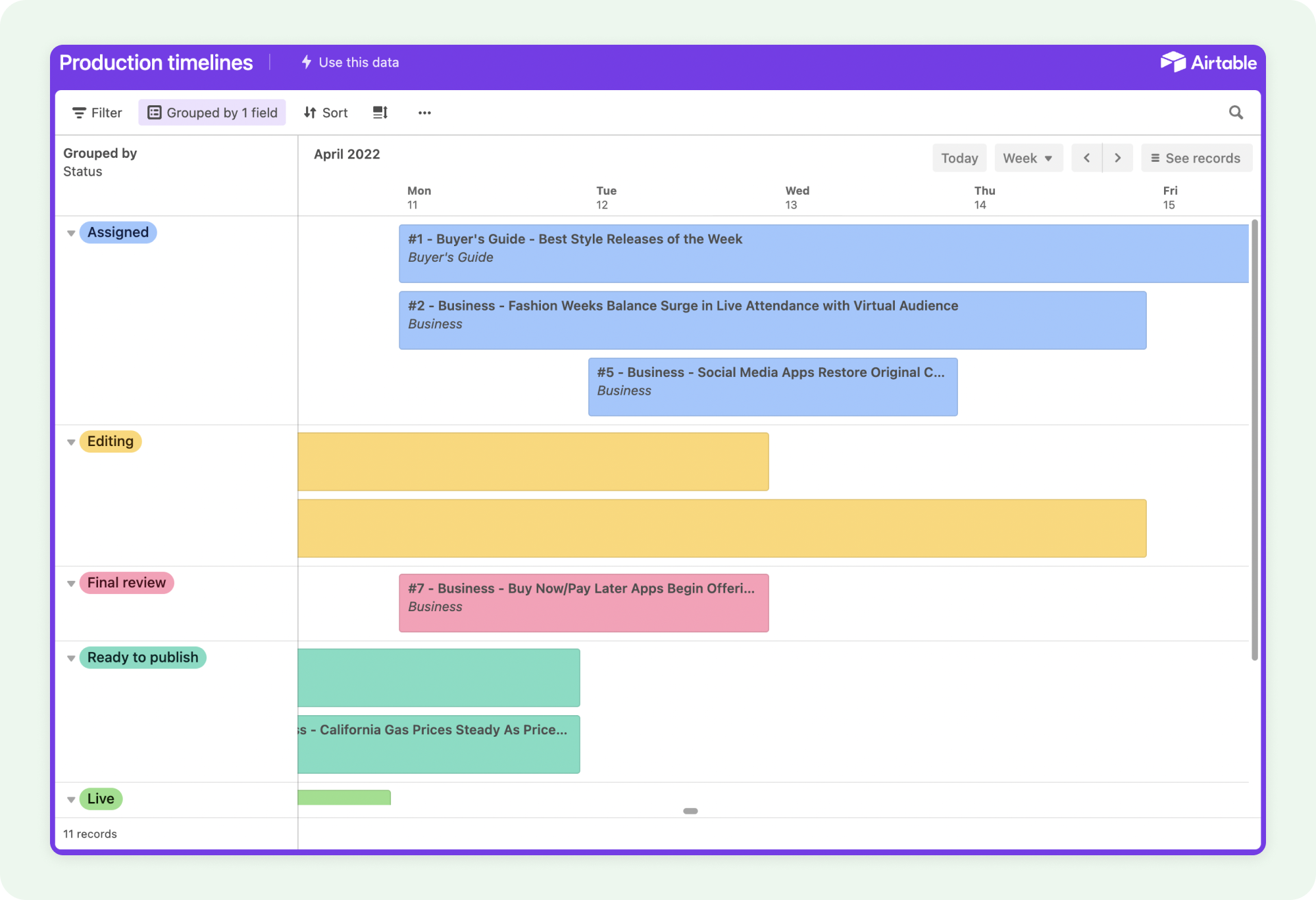Click the Airtable logo
The width and height of the screenshot is (1316, 900).
(x=1208, y=63)
